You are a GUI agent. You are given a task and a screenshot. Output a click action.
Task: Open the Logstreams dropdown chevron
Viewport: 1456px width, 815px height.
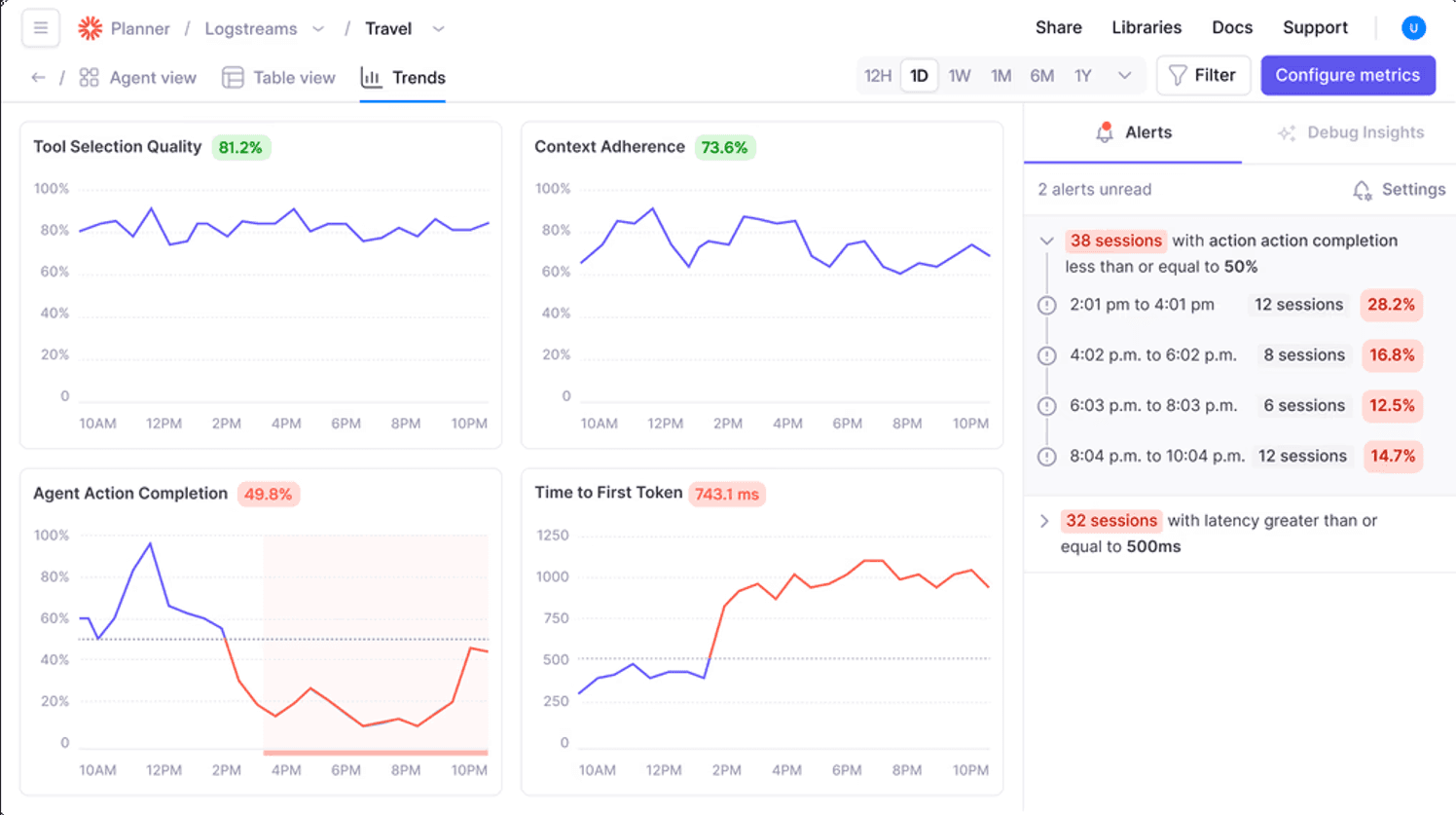tap(318, 29)
